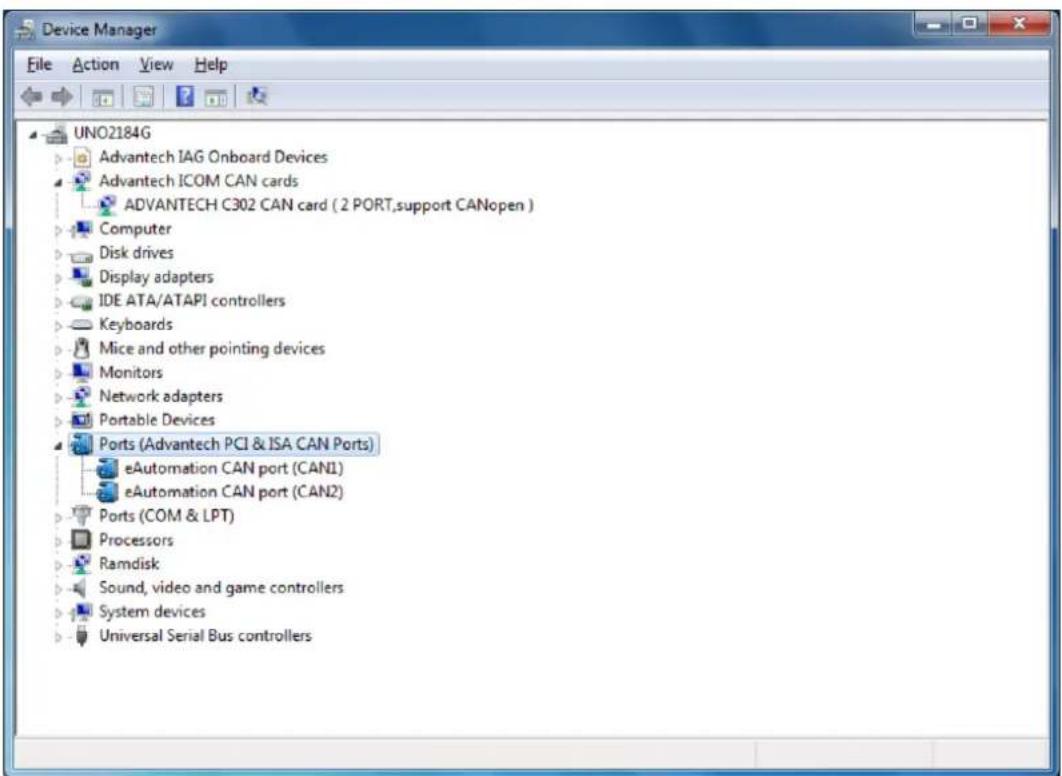Expand Universal Serial Bus controllers arrow

coord(58,637)
